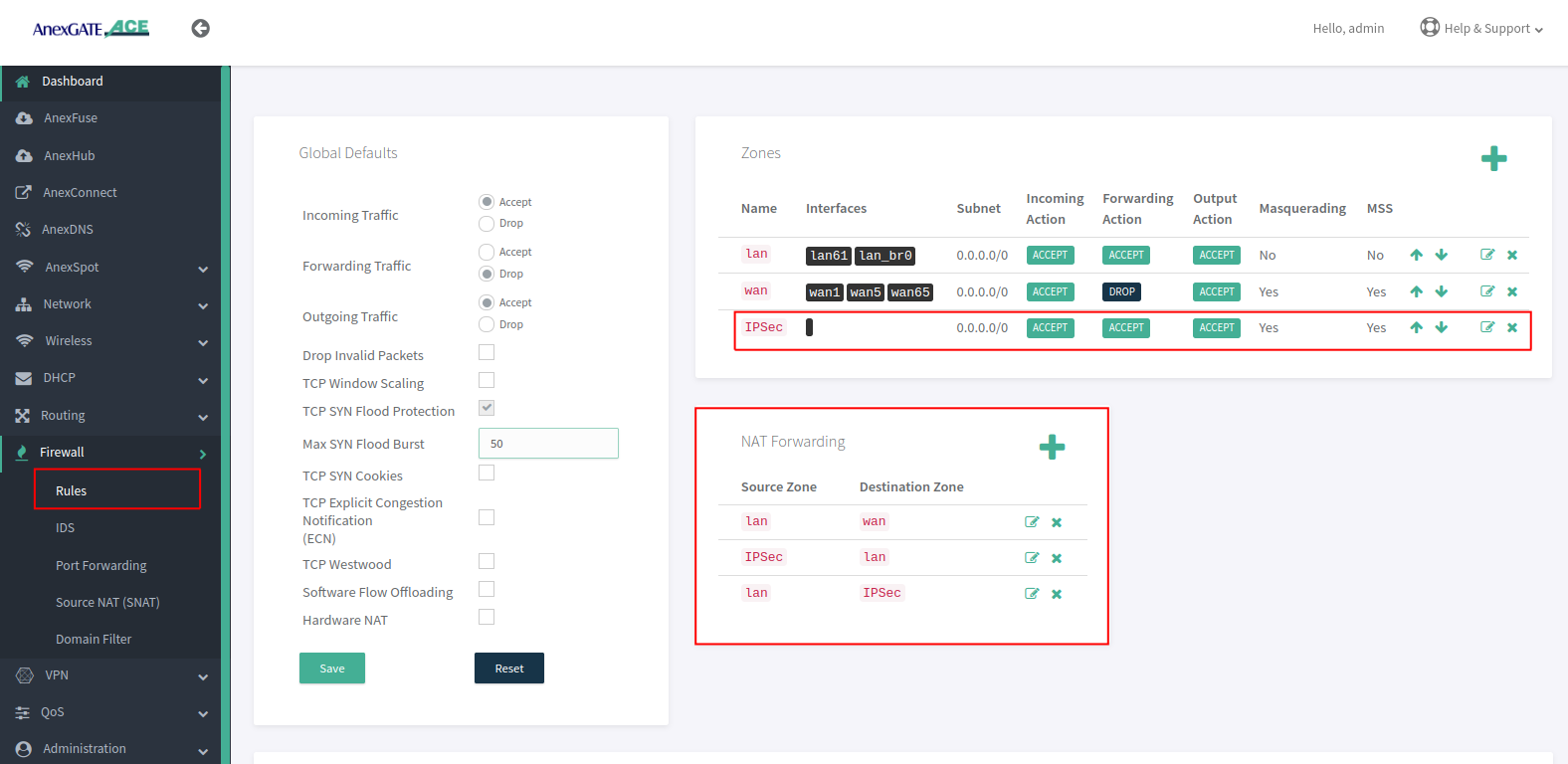Edit the lan to wan forwarding
Viewport: 1568px width, 764px height.
click(1032, 522)
